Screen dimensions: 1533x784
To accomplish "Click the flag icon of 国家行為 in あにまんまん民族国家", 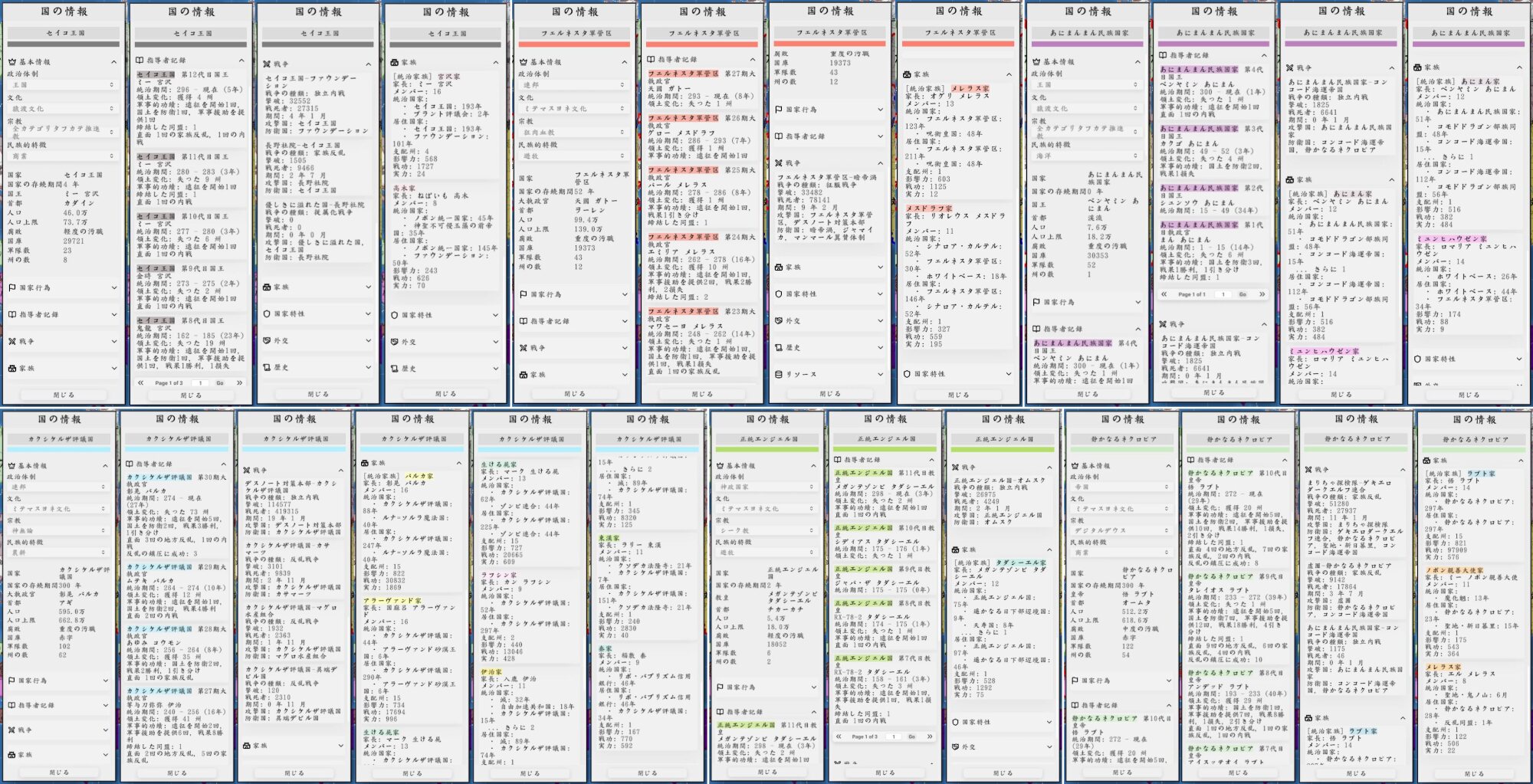I will 1036,303.
